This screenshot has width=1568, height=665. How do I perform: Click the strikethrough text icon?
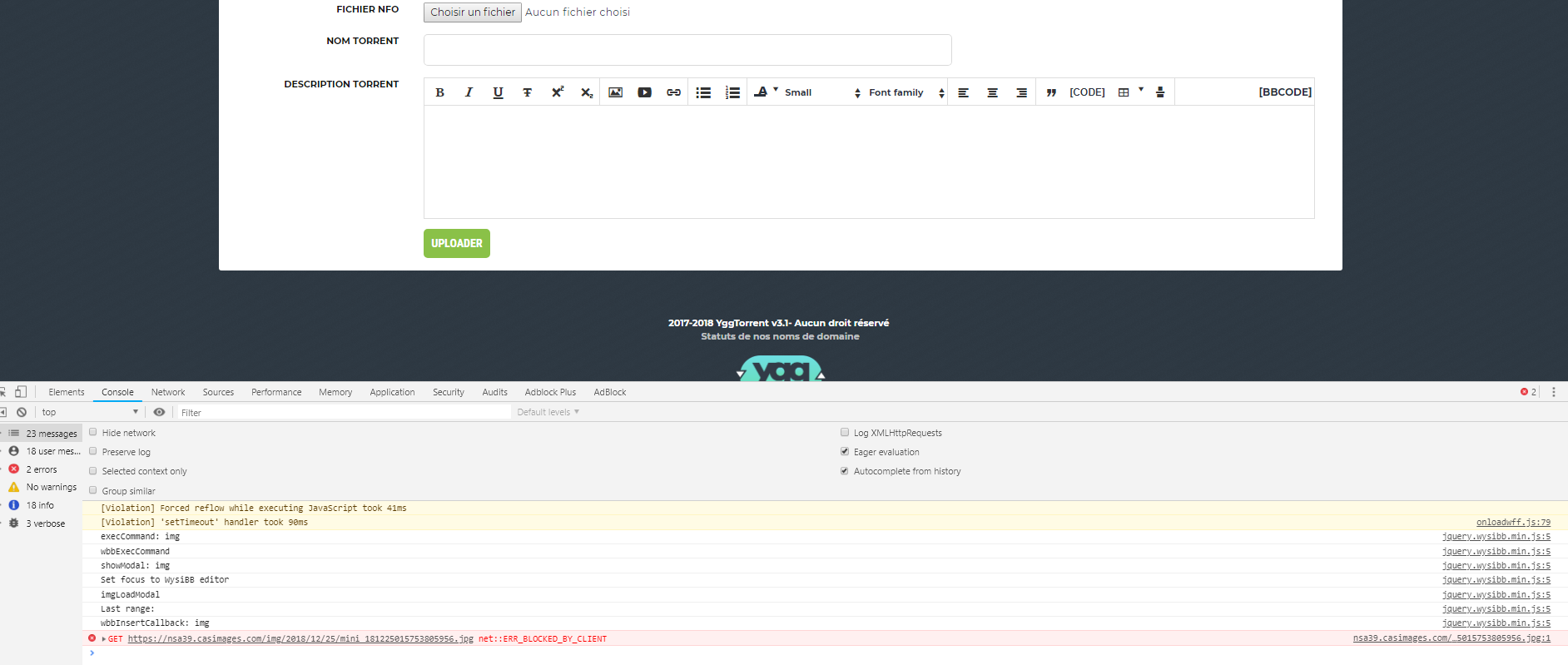[x=527, y=92]
